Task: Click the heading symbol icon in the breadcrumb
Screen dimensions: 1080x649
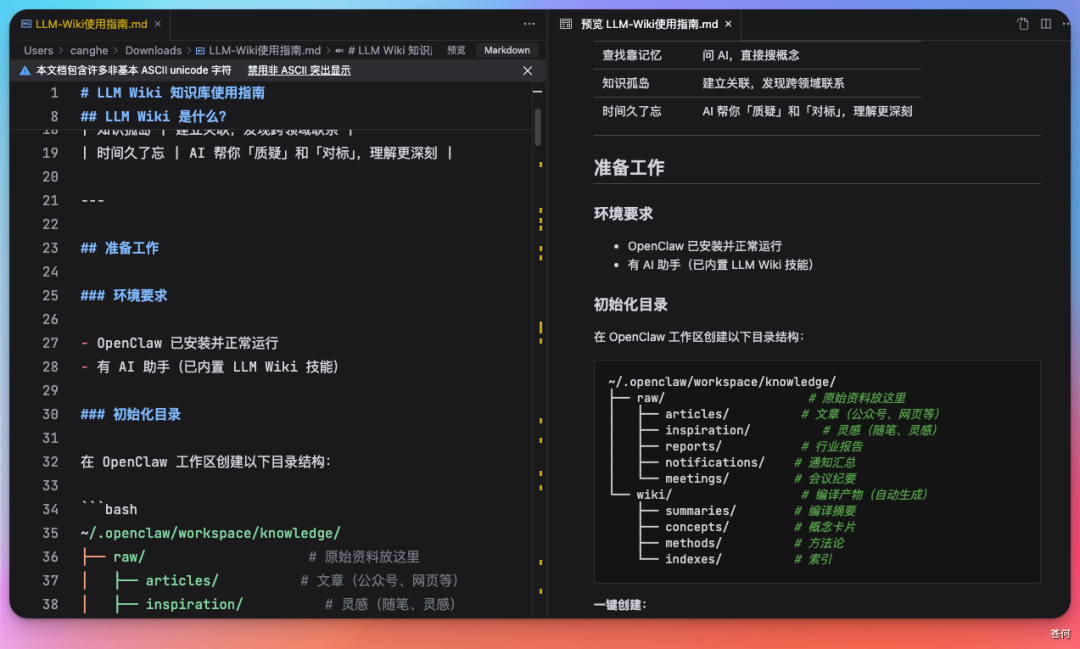Action: click(340, 50)
